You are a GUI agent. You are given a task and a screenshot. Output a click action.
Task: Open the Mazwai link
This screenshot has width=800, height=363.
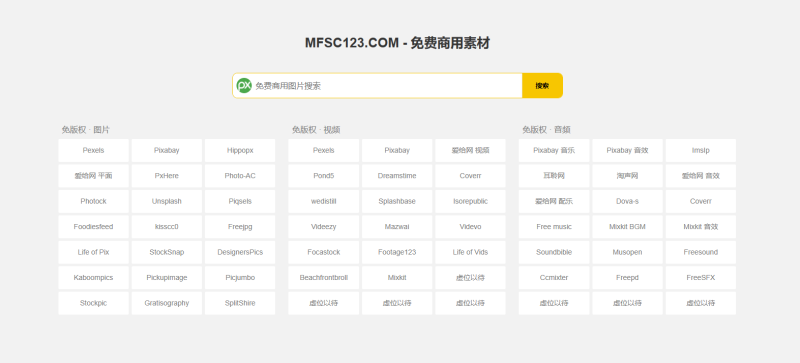[x=397, y=227]
